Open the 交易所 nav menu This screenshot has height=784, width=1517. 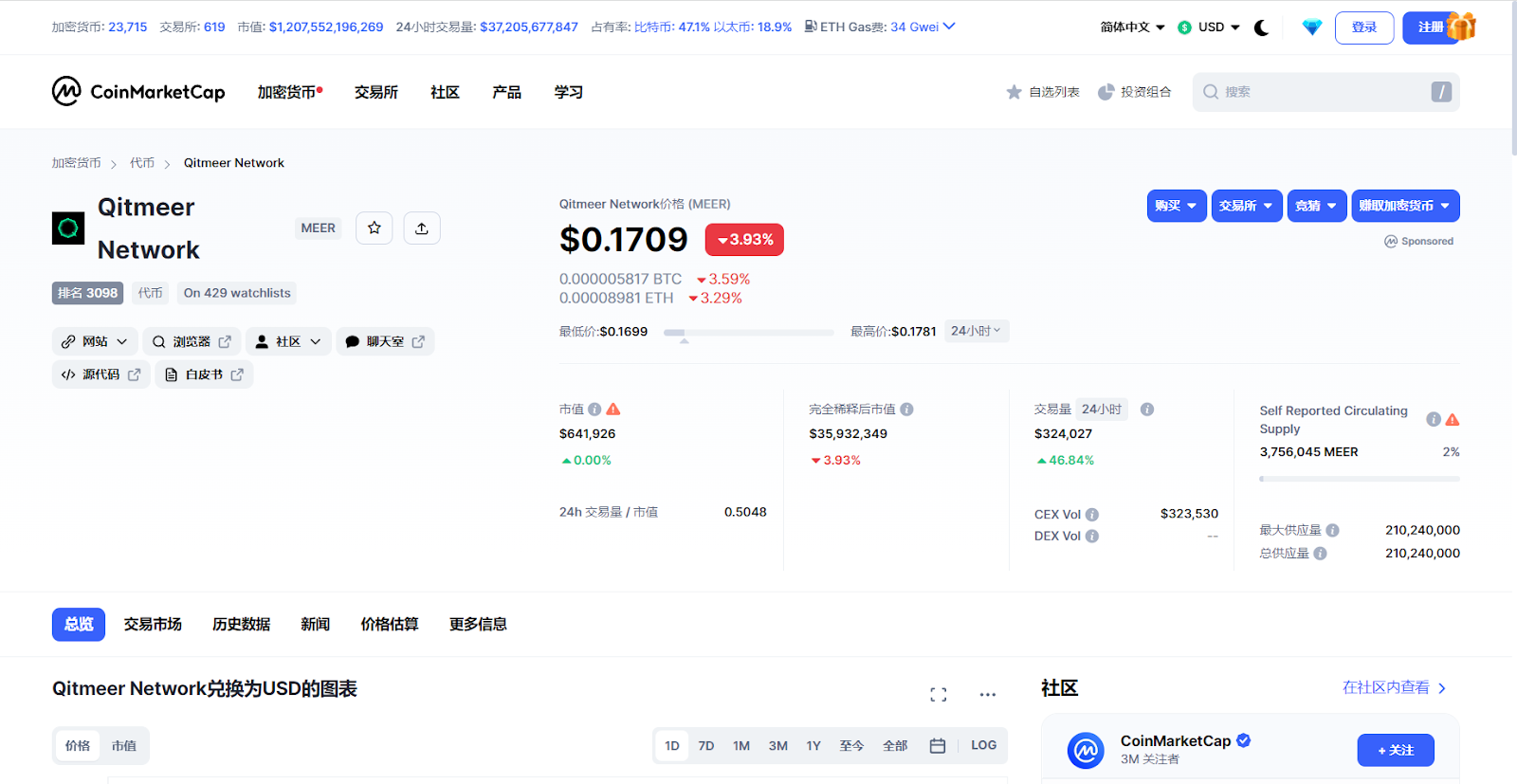tap(376, 92)
